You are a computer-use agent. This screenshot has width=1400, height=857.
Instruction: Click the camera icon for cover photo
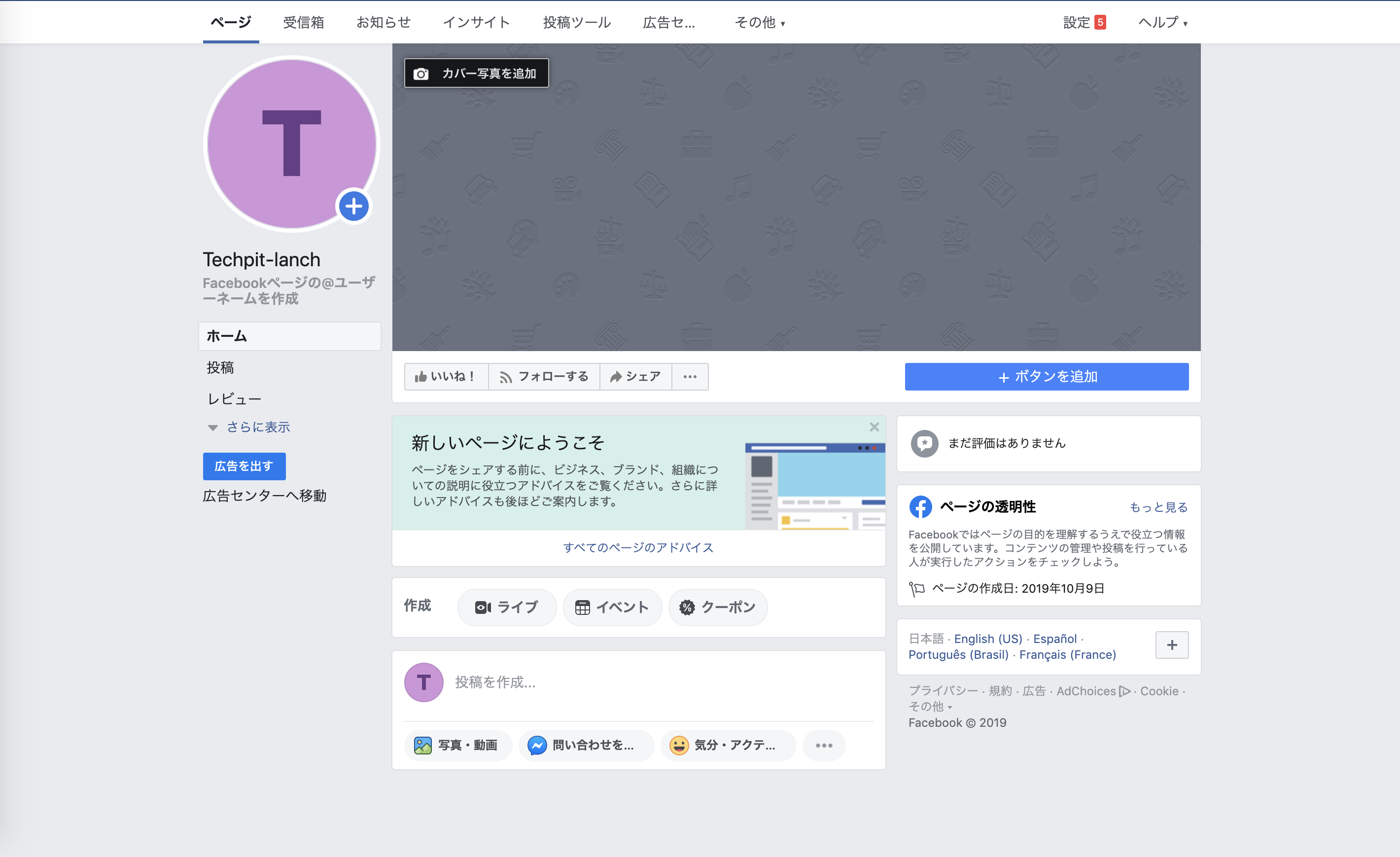pyautogui.click(x=420, y=74)
